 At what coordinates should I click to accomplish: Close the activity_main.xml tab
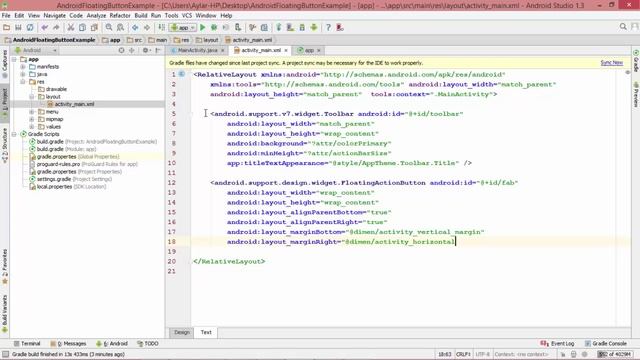click(286, 50)
